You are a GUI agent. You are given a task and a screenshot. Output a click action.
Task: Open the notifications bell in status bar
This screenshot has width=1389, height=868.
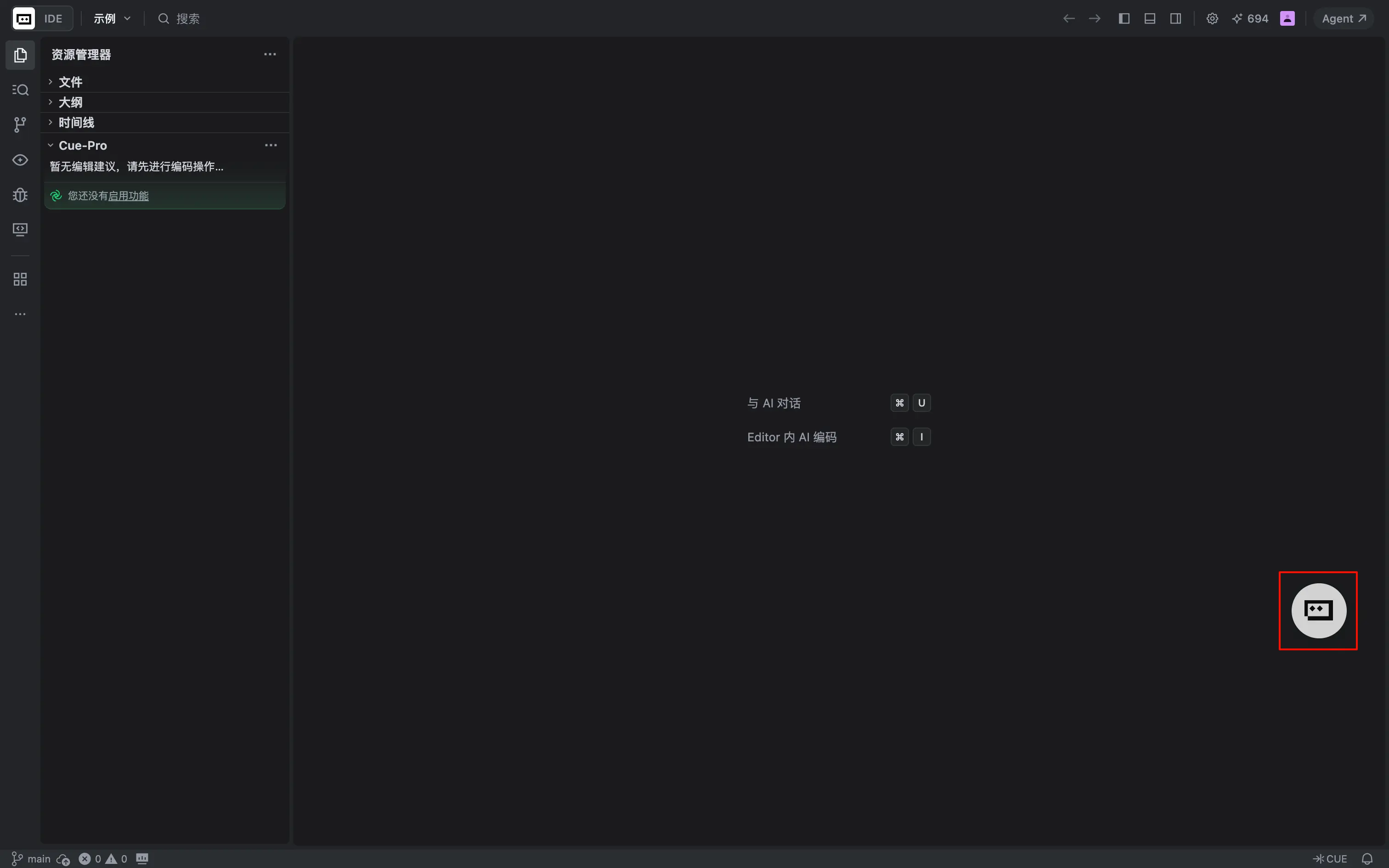(x=1367, y=859)
